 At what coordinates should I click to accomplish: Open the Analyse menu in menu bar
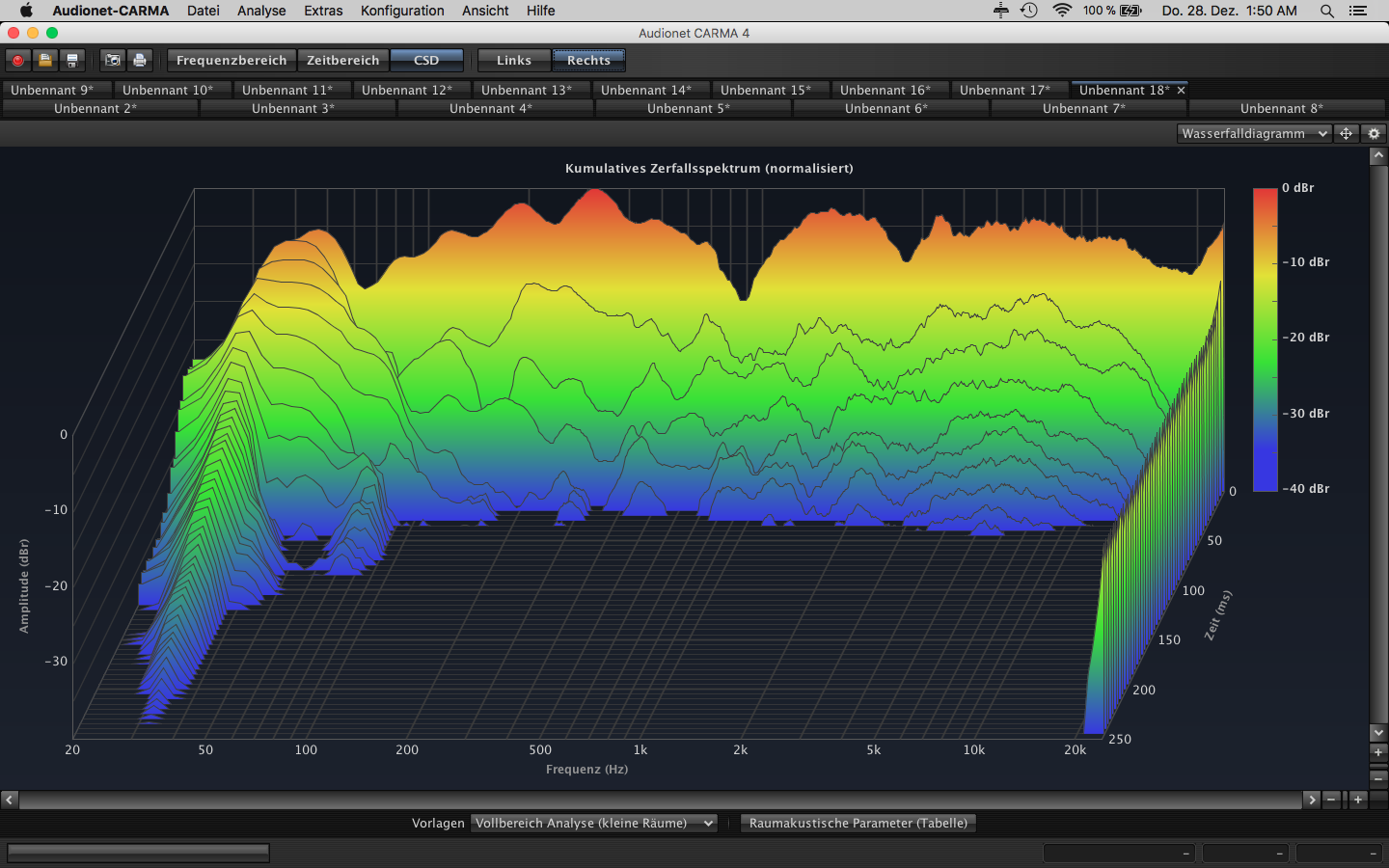point(261,11)
